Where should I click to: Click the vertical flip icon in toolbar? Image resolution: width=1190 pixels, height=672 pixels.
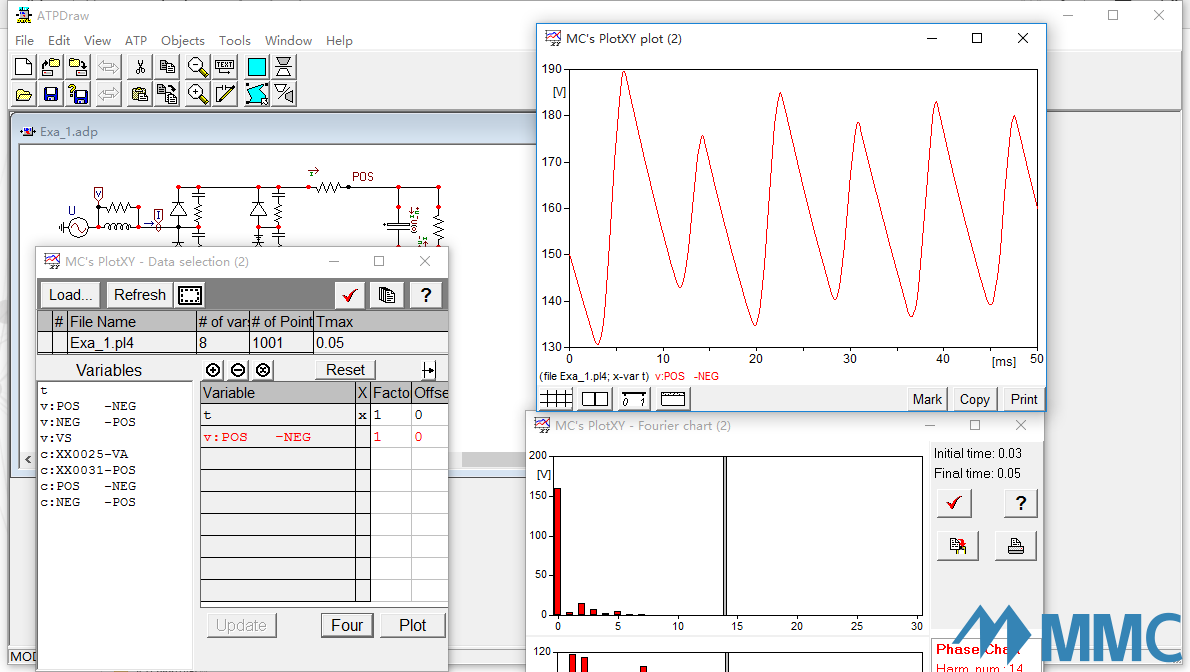(284, 67)
